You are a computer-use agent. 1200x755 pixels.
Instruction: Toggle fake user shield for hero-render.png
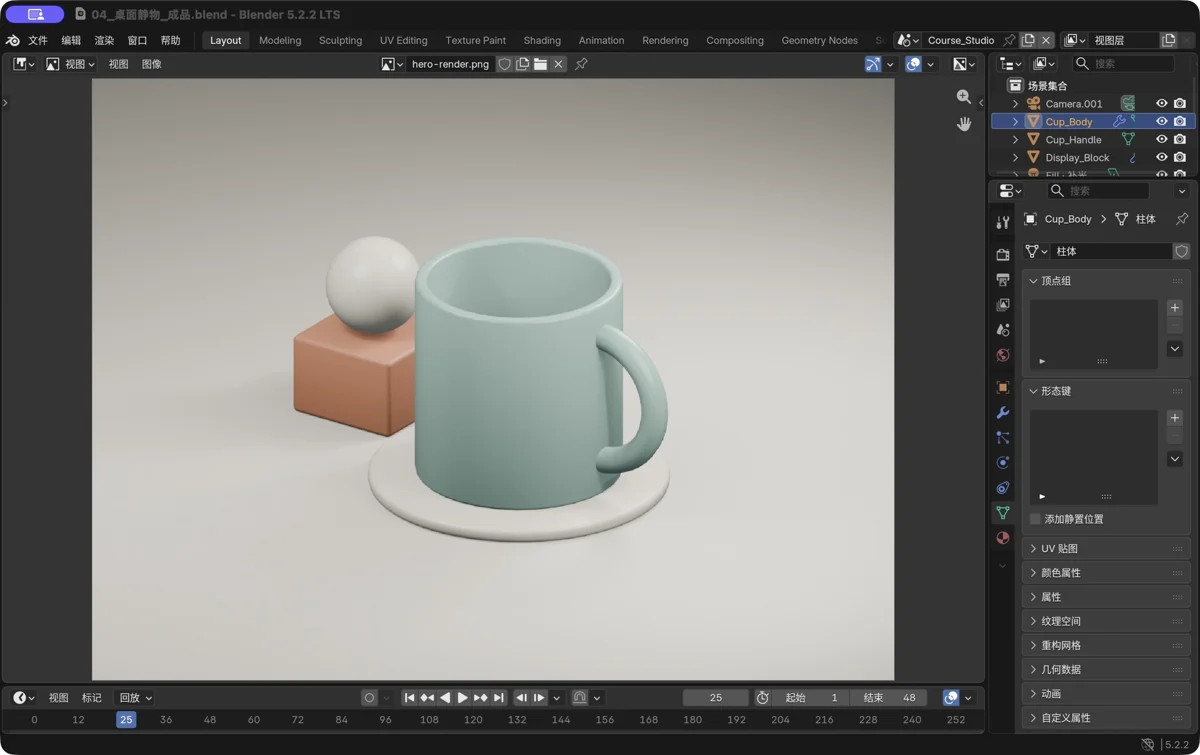(x=505, y=64)
